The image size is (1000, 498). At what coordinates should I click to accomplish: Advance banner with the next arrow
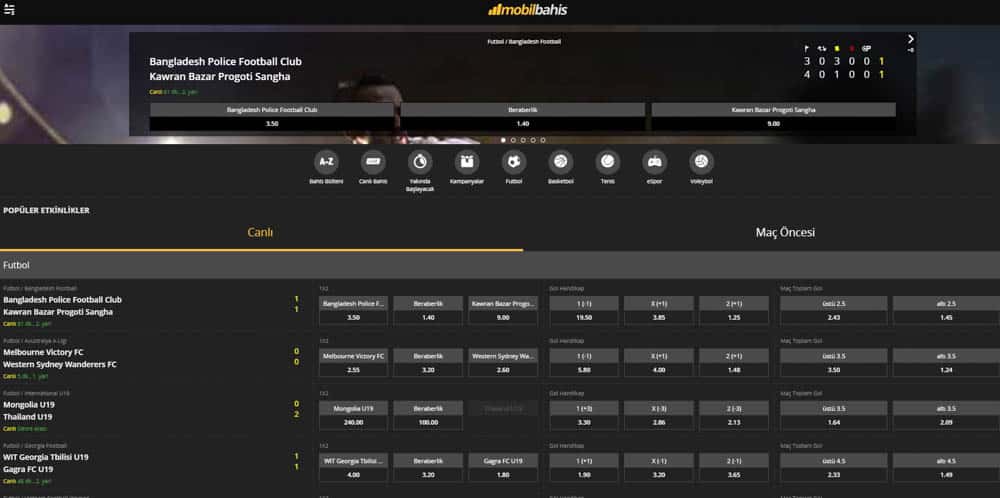click(x=911, y=40)
